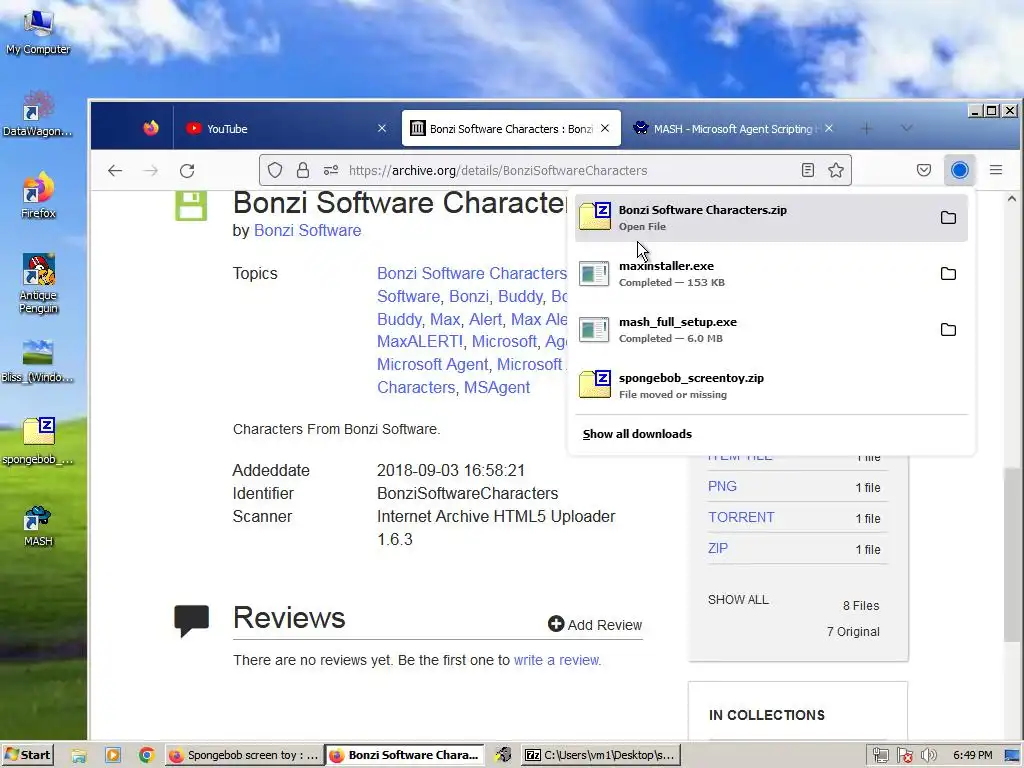1024x768 pixels.
Task: Expand the list all tabs dropdown
Action: (906, 129)
